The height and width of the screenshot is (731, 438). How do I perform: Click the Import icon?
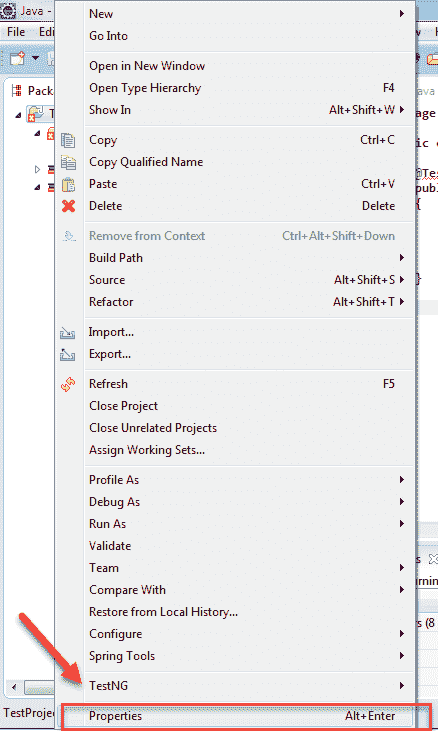(x=68, y=333)
